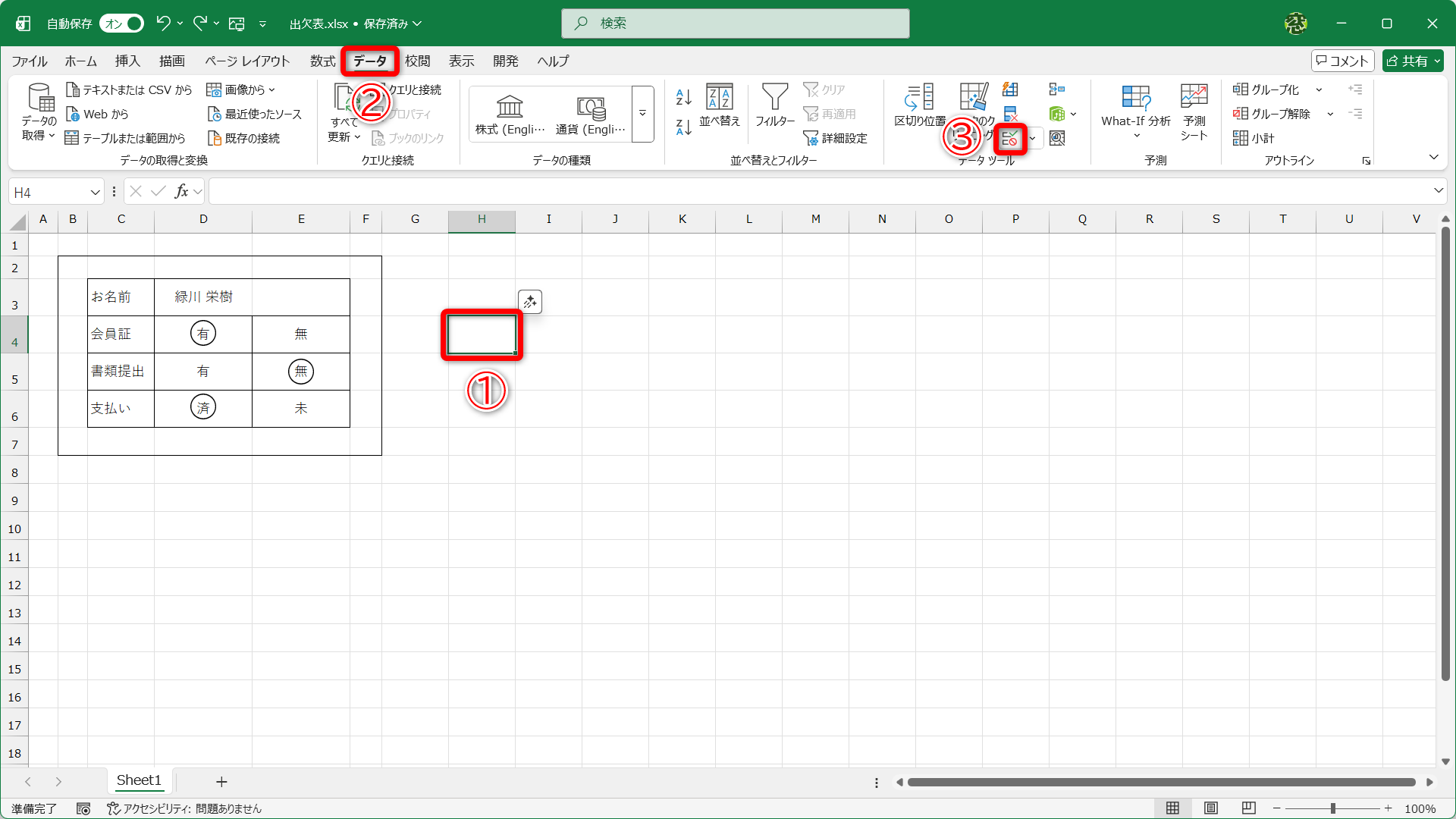Expand the data types gallery more arrow
1456x819 pixels.
pyautogui.click(x=642, y=114)
